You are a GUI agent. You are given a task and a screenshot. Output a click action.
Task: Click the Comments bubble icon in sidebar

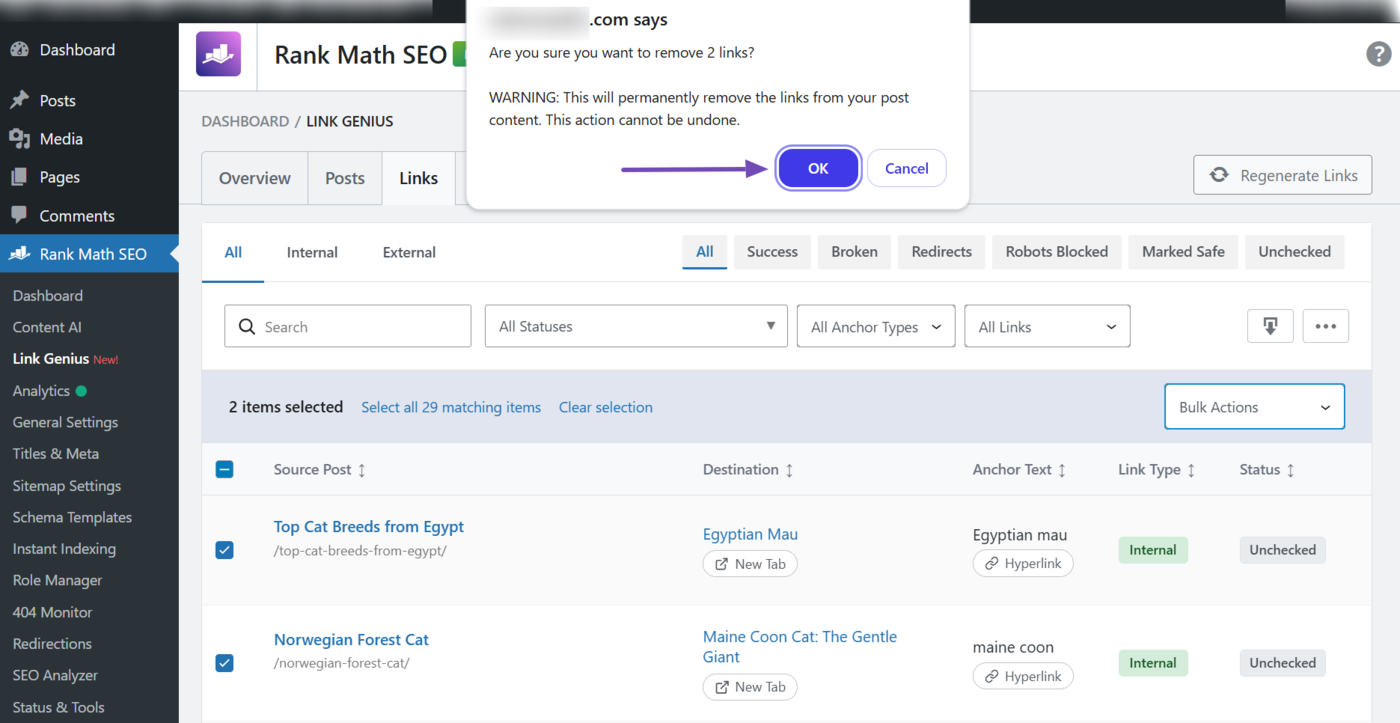(x=19, y=216)
